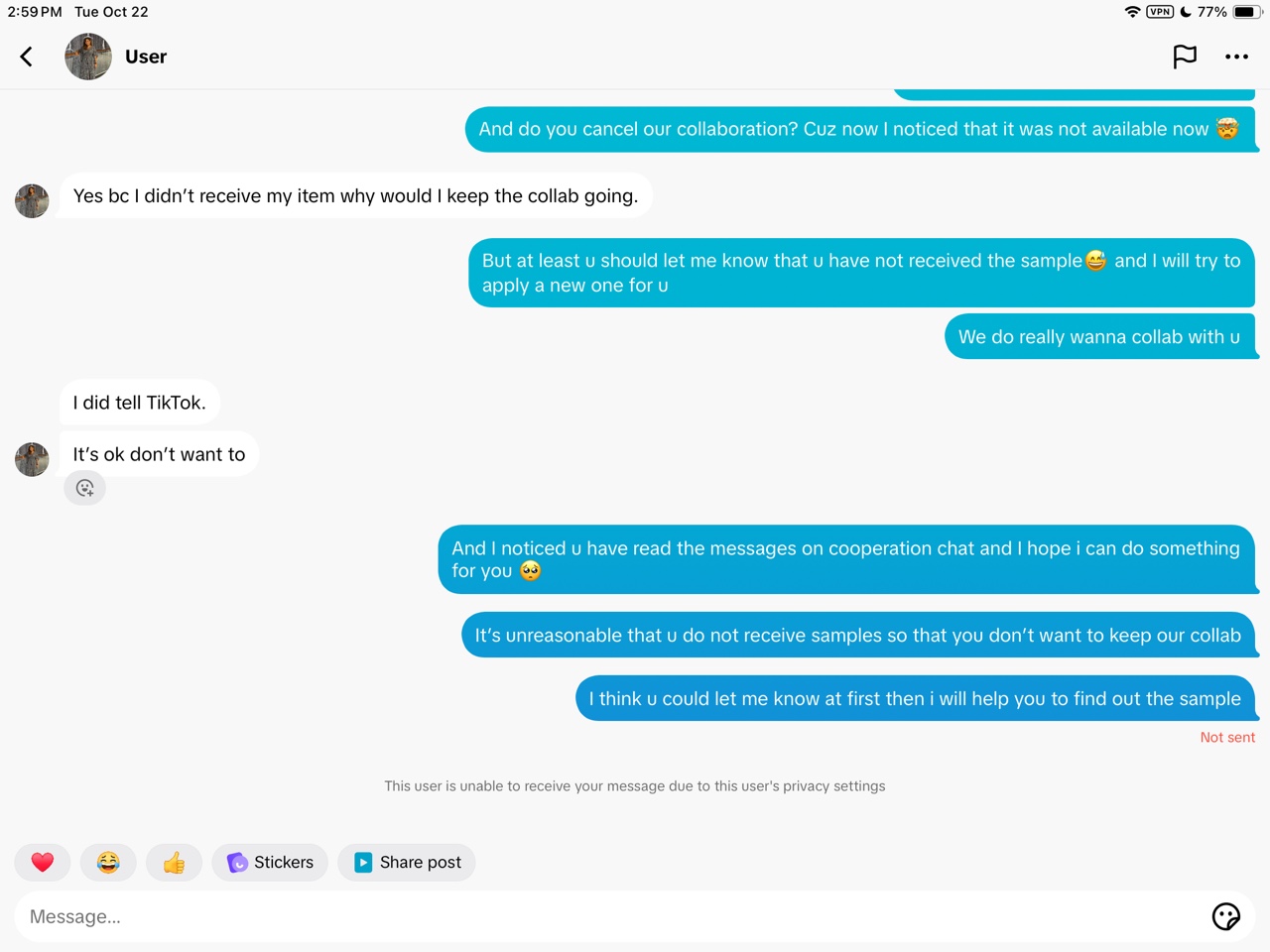Focus the Message input field
The image size is (1270, 952).
610,916
